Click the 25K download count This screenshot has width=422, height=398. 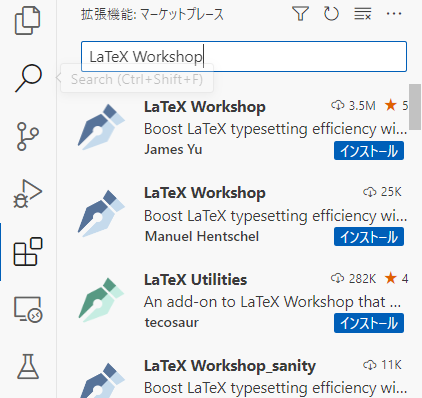click(382, 192)
